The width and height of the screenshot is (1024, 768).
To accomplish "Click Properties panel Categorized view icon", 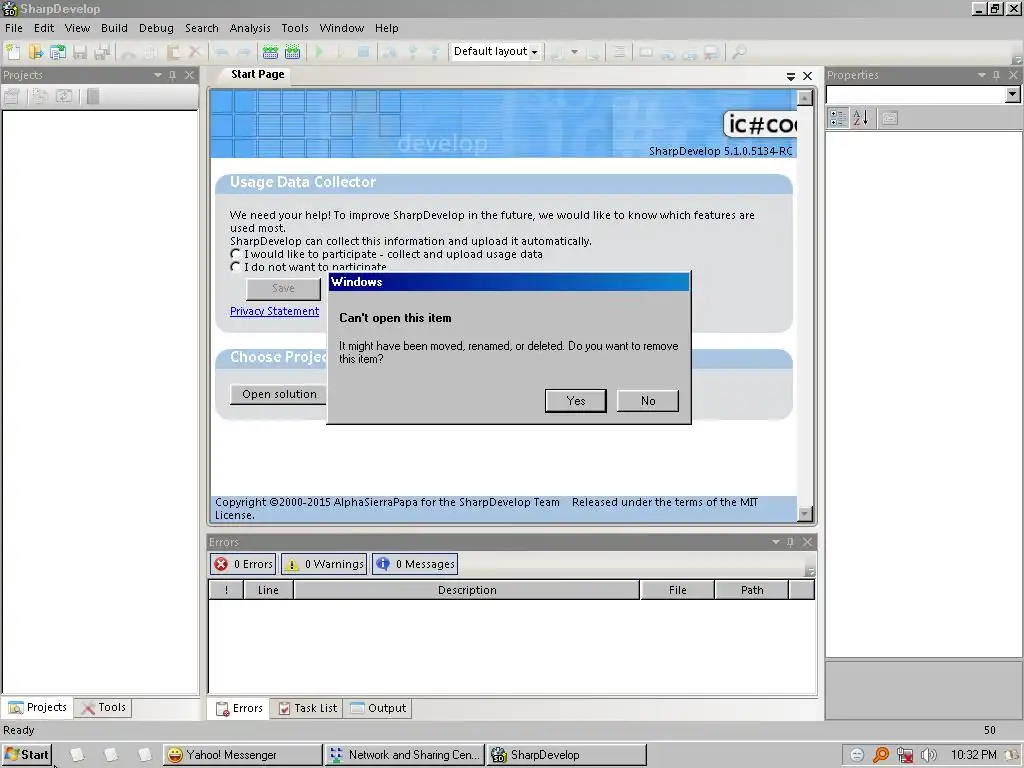I will coord(838,118).
